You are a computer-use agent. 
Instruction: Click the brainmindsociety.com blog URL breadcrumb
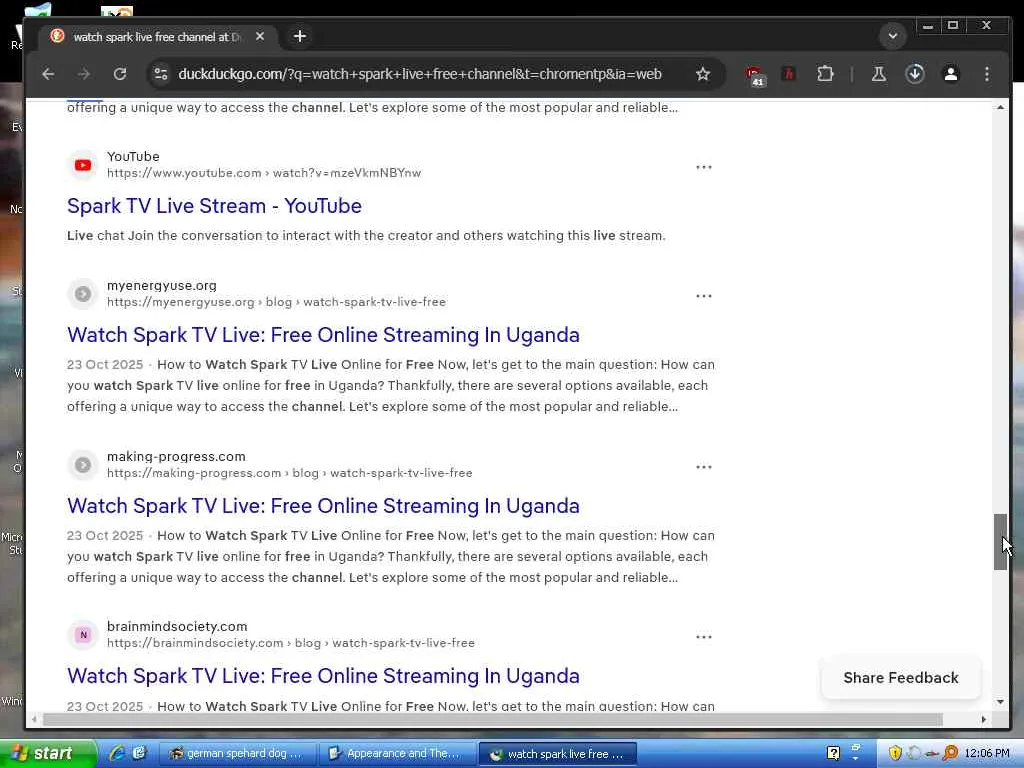(x=291, y=643)
